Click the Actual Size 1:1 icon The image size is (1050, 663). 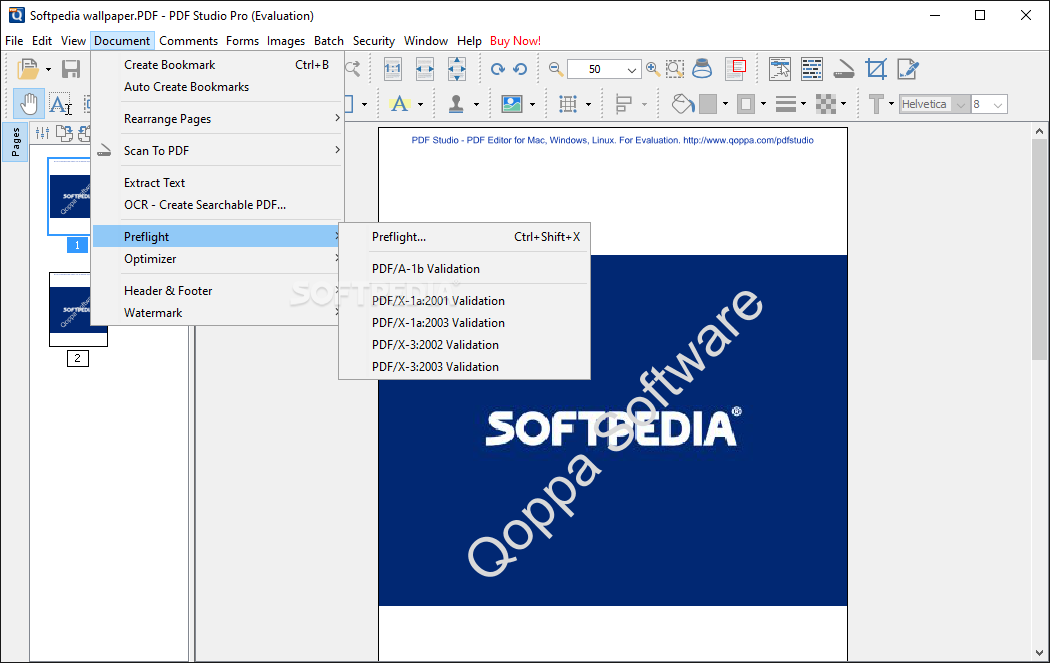tap(392, 68)
